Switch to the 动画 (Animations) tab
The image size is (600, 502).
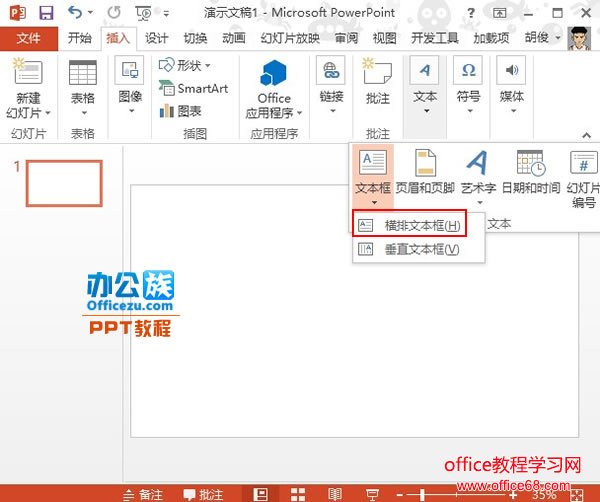[234, 38]
